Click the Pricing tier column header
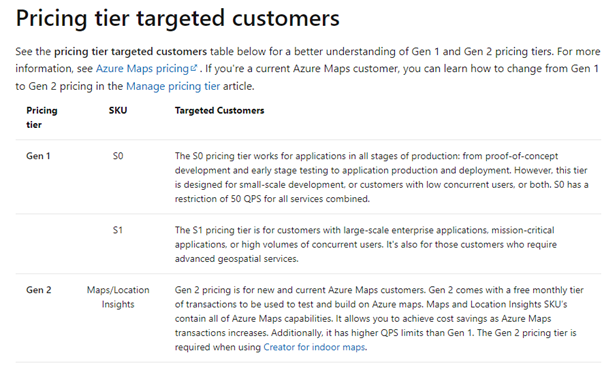This screenshot has height=370, width=602. (x=41, y=117)
